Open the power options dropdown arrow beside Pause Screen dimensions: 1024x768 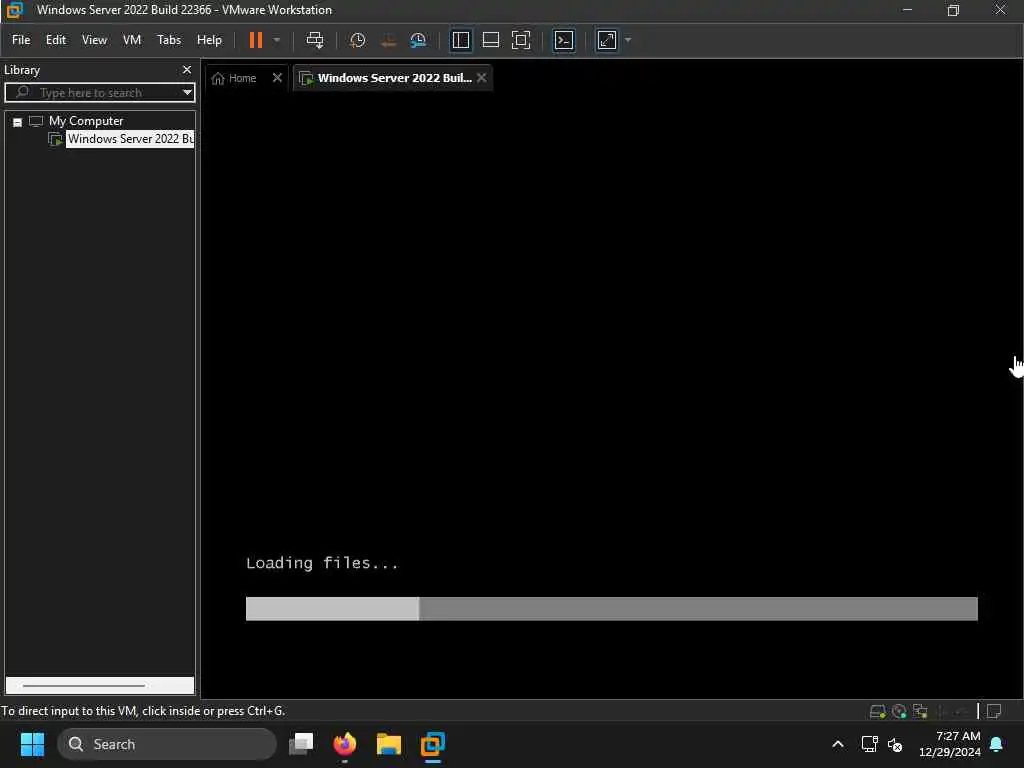tap(277, 40)
